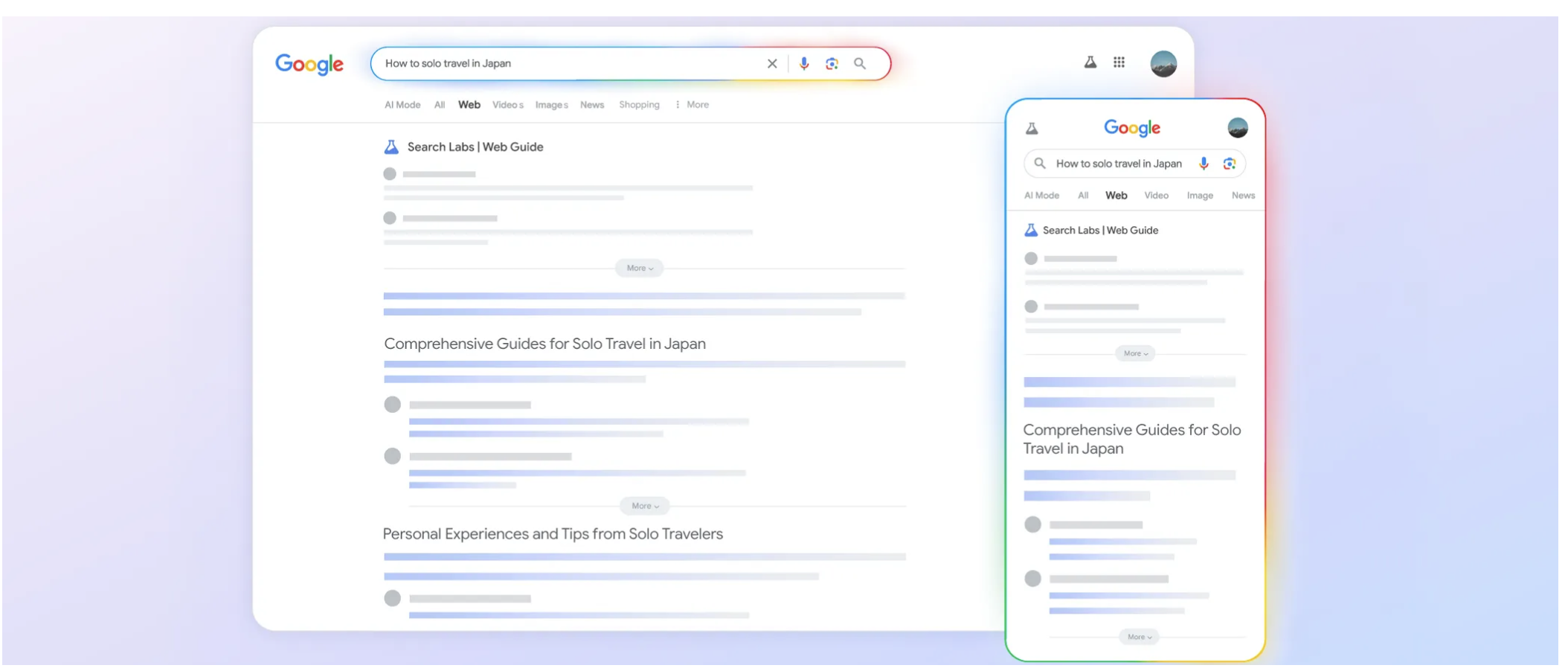This screenshot has height=671, width=1568.
Task: Open Google Lens search in the desktop search bar
Action: 832,63
